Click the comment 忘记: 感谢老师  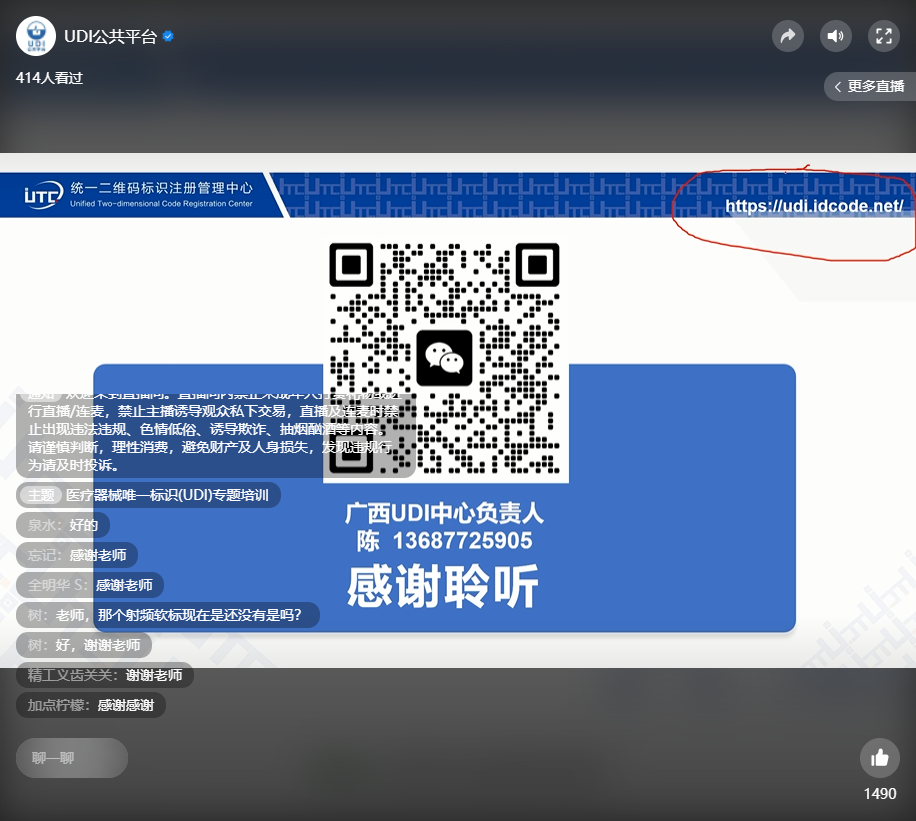77,555
